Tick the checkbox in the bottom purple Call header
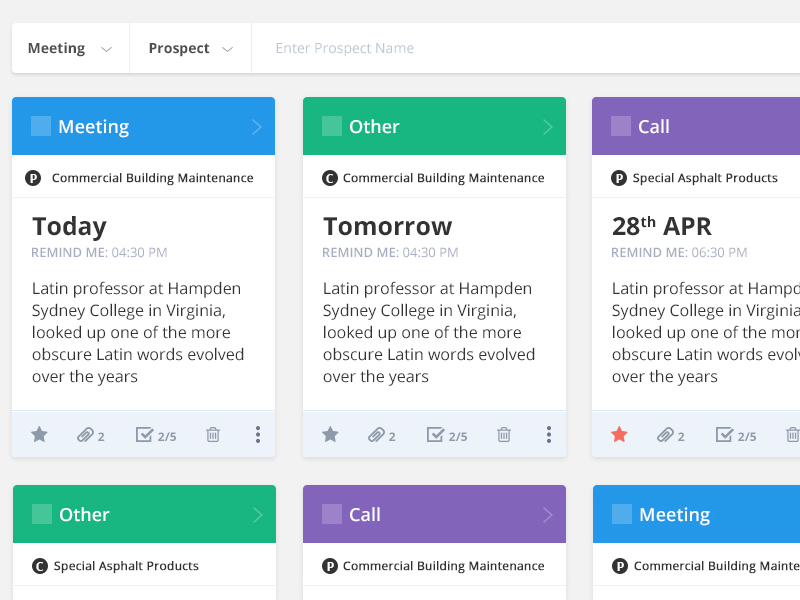This screenshot has width=800, height=600. click(332, 514)
